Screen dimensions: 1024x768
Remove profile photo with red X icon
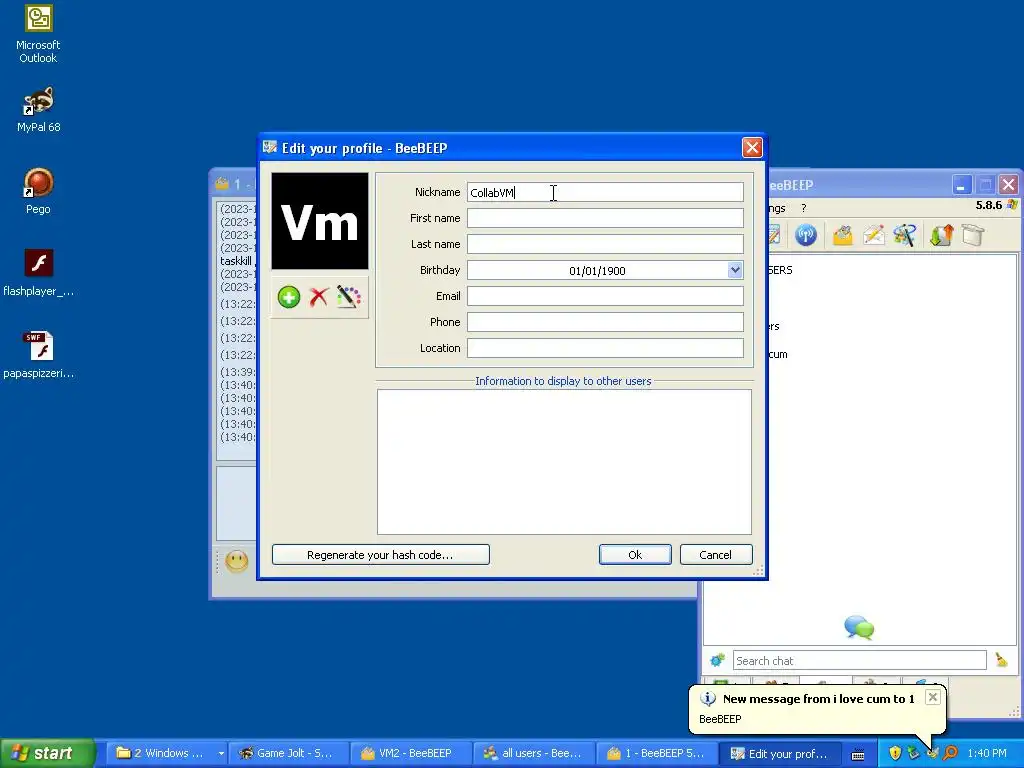(x=319, y=297)
